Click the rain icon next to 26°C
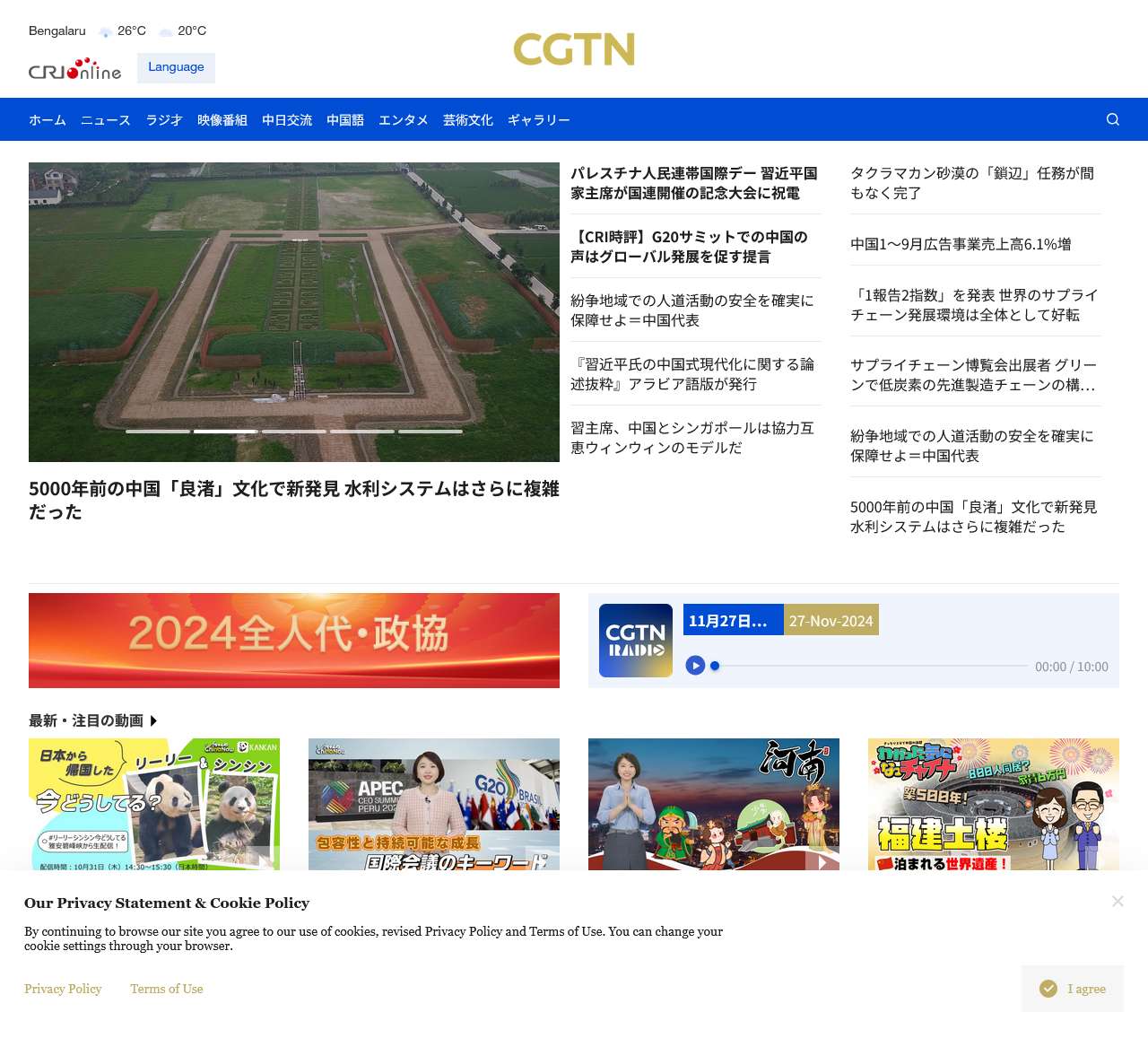 click(105, 31)
